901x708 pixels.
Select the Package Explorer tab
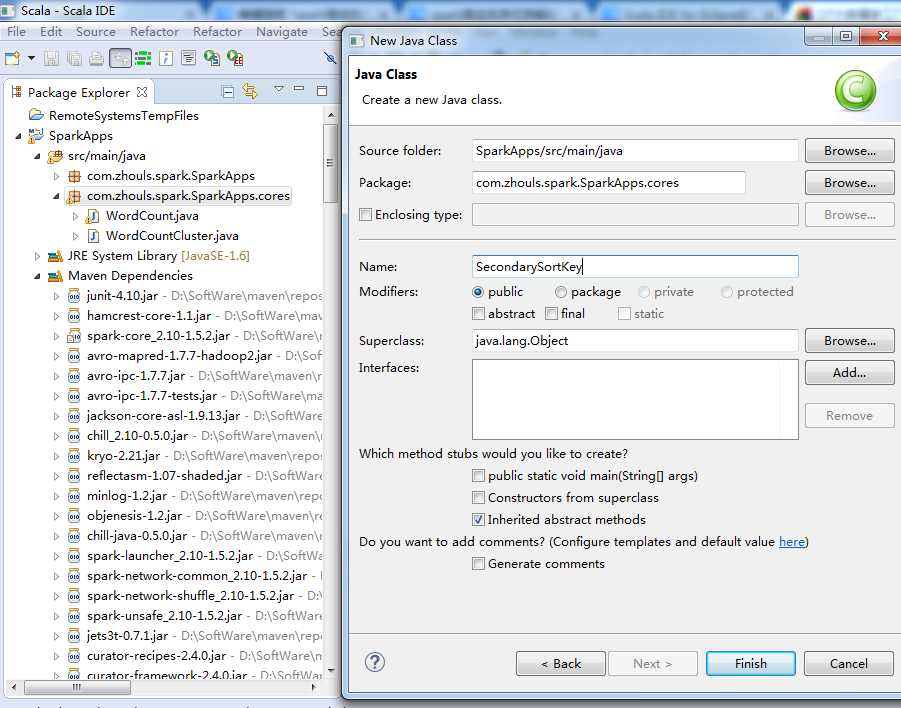[79, 92]
